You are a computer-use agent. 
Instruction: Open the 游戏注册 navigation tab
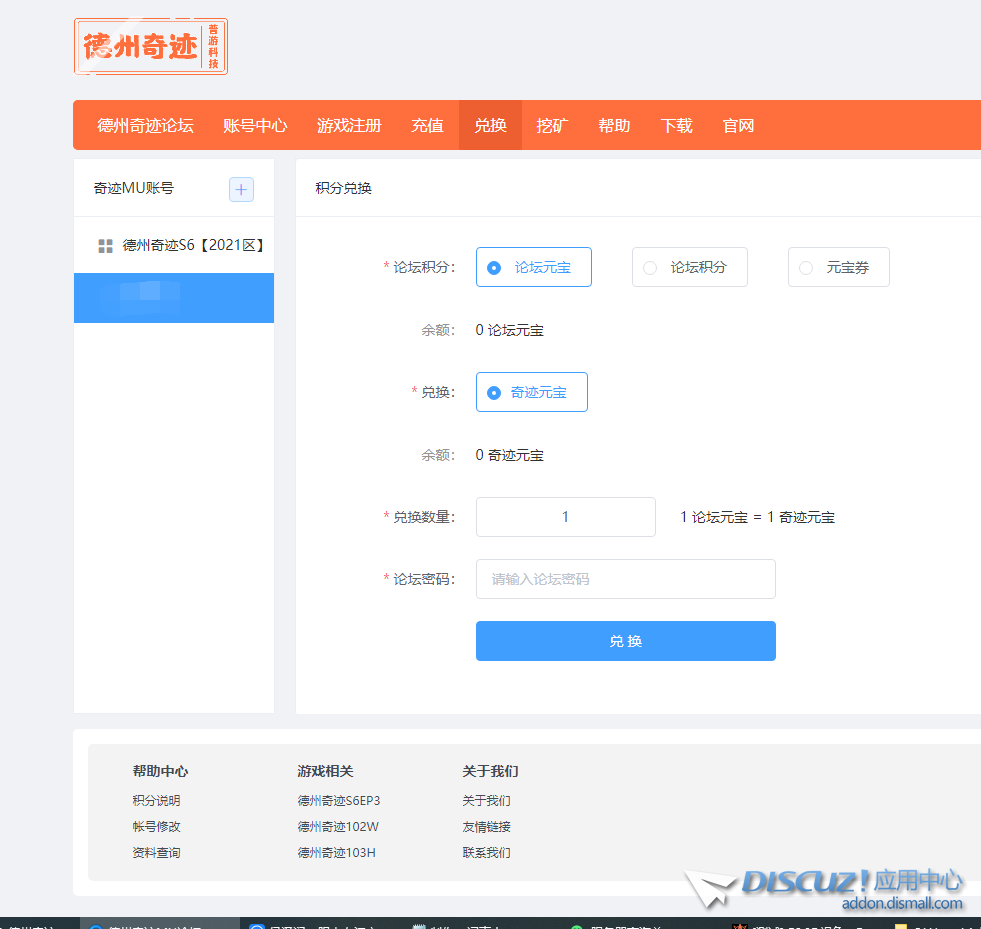pyautogui.click(x=349, y=126)
